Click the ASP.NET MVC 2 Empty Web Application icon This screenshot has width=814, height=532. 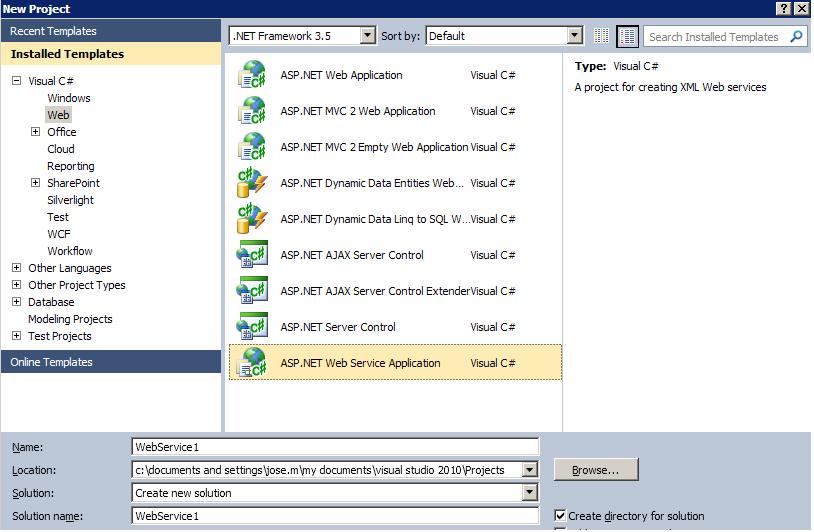click(252, 147)
